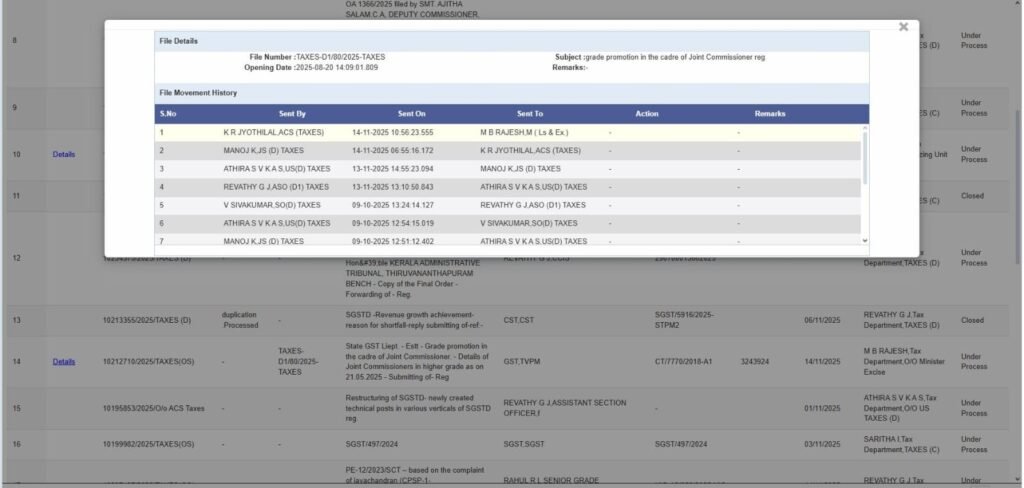This screenshot has height=488, width=1024.
Task: Click the 'Remarks' column header
Action: point(770,114)
